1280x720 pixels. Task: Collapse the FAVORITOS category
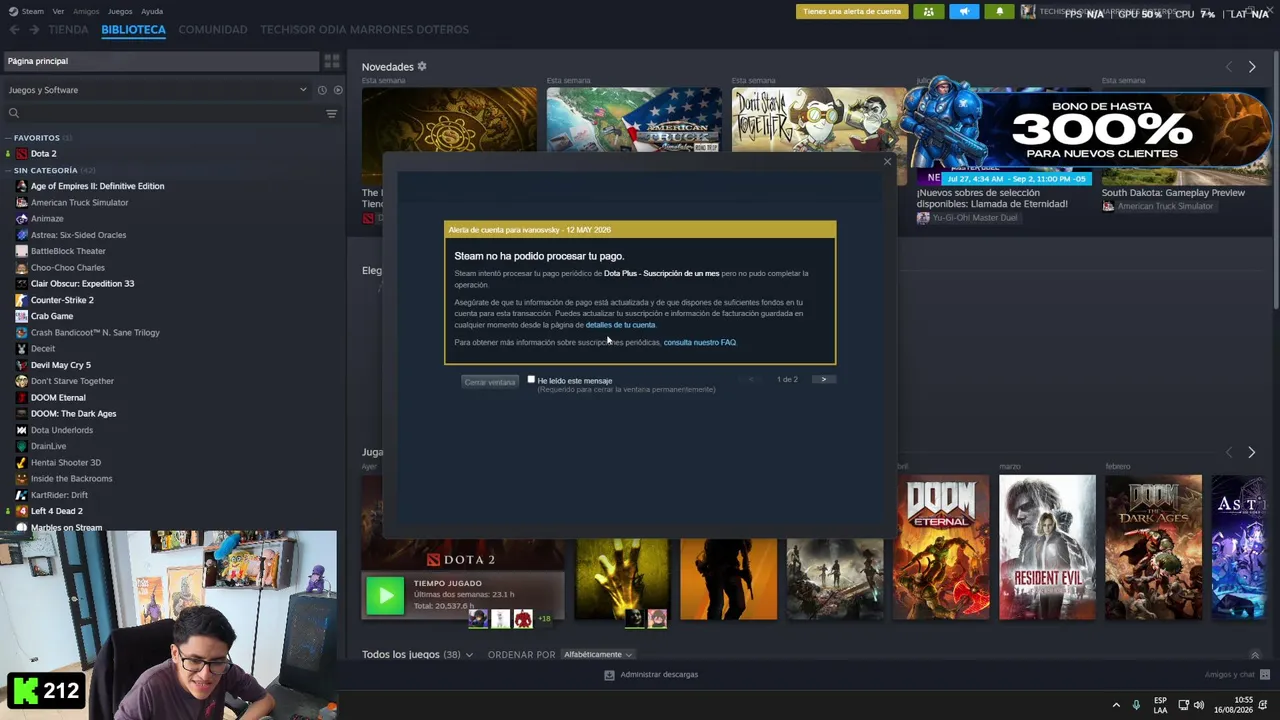tap(37, 138)
